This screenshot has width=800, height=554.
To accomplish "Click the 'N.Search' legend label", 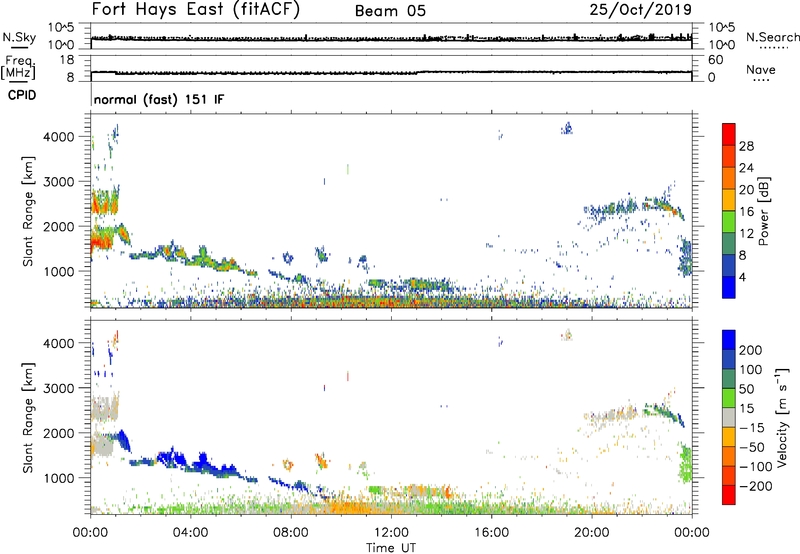I will (x=772, y=37).
